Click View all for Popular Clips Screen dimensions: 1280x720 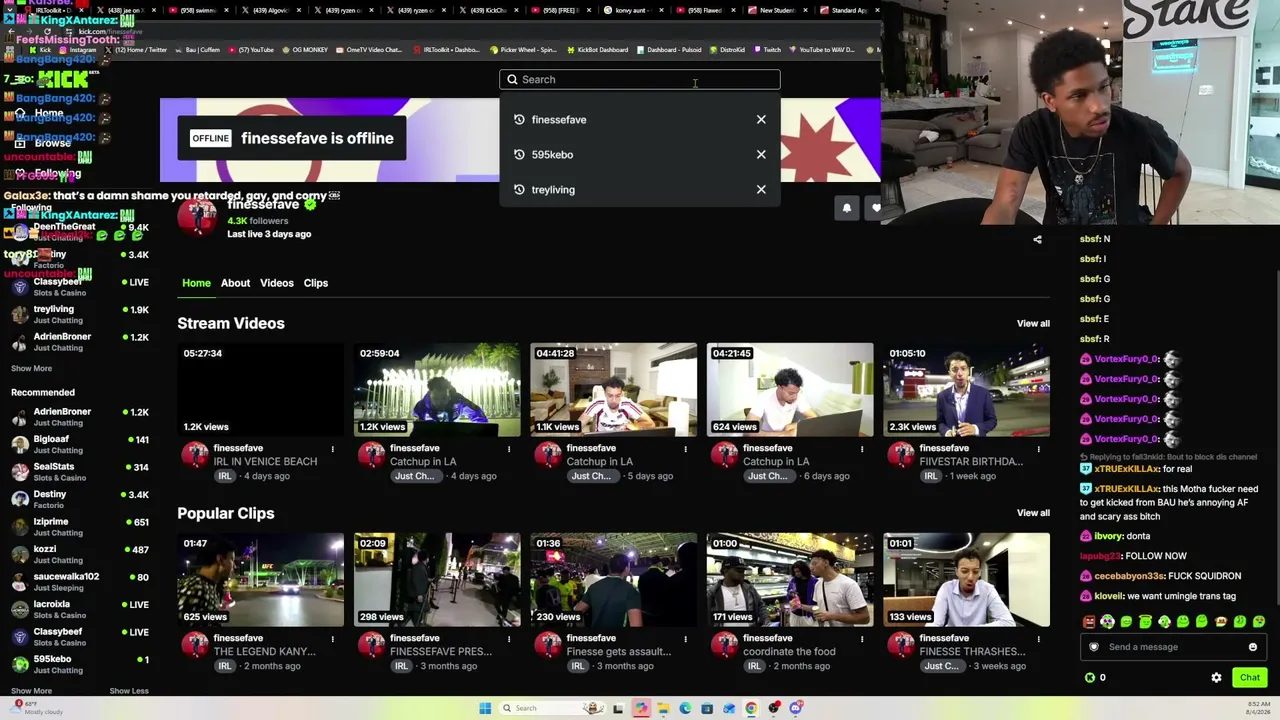click(1033, 513)
